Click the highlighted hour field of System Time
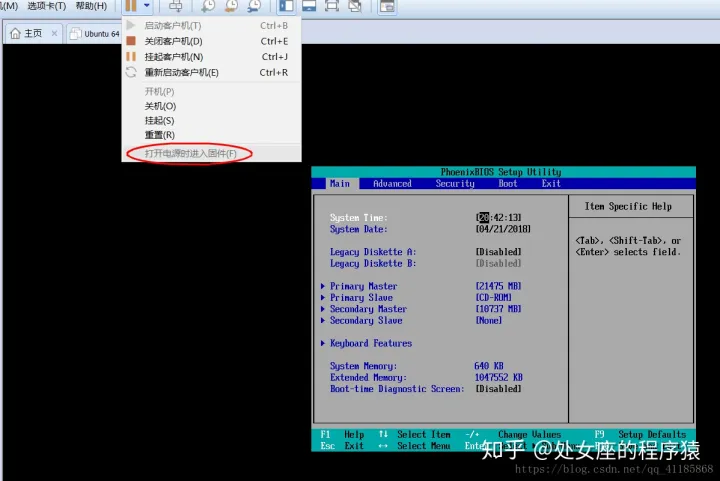This screenshot has width=720, height=481. (483, 218)
